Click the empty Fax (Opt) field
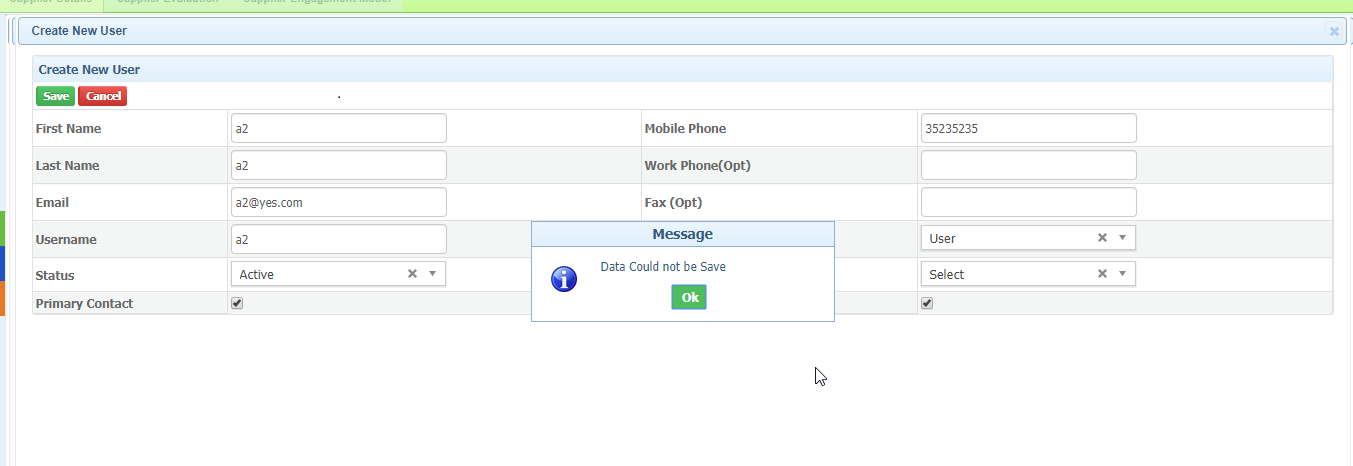The width and height of the screenshot is (1353, 466). [1028, 202]
